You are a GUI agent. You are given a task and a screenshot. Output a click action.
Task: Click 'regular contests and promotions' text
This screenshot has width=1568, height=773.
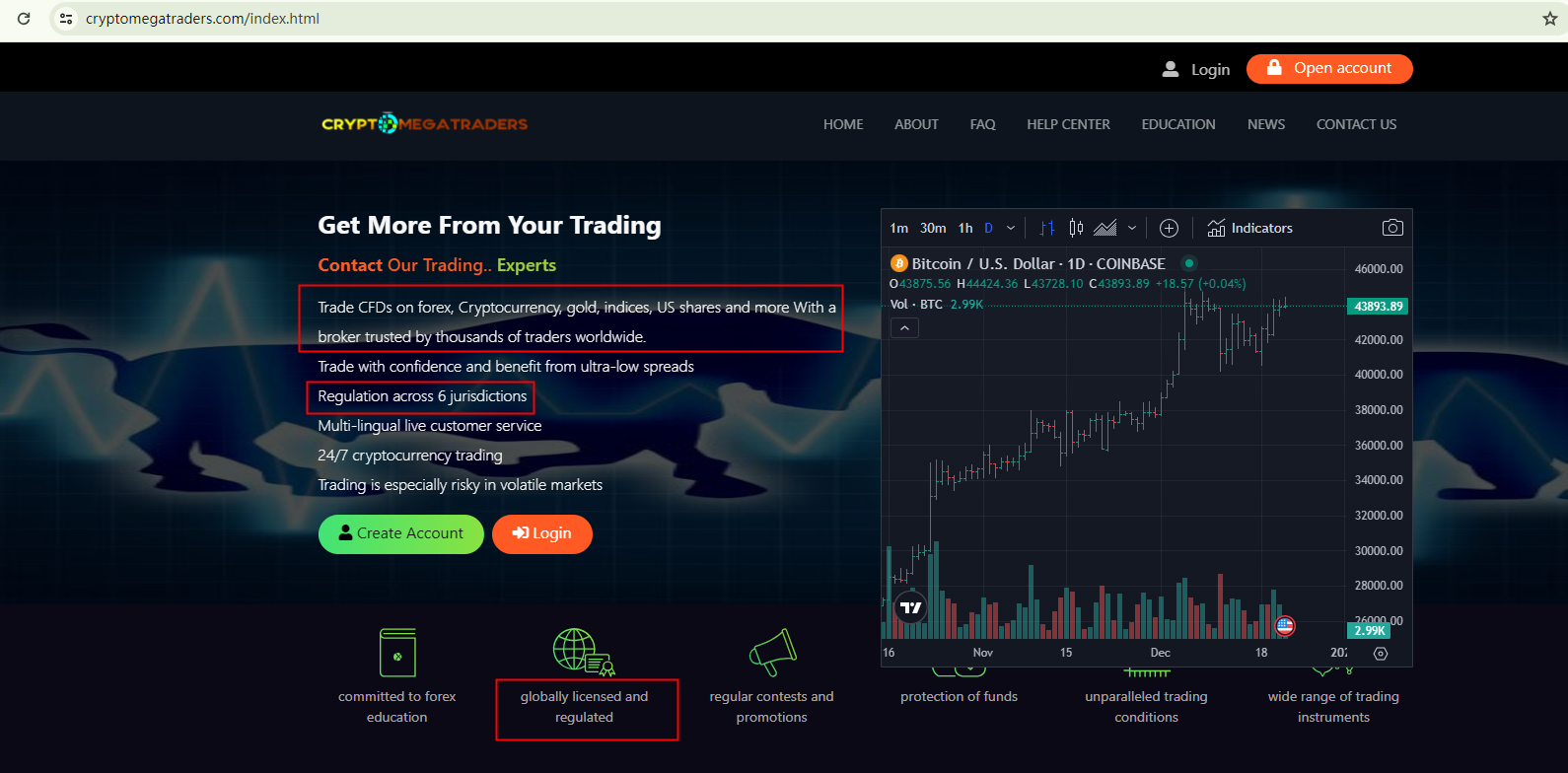pyautogui.click(x=771, y=707)
